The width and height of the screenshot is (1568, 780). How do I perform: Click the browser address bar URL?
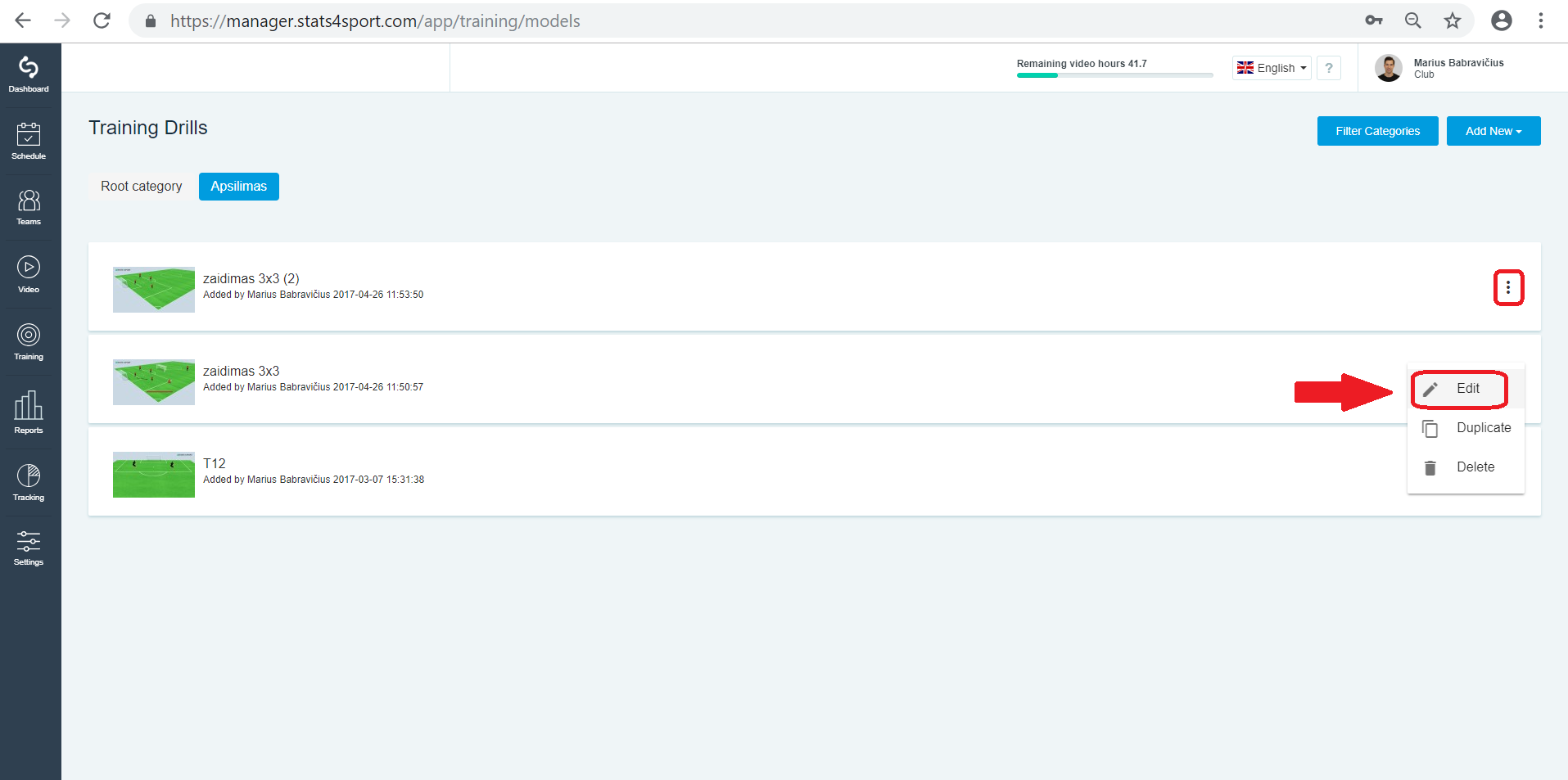tap(375, 21)
